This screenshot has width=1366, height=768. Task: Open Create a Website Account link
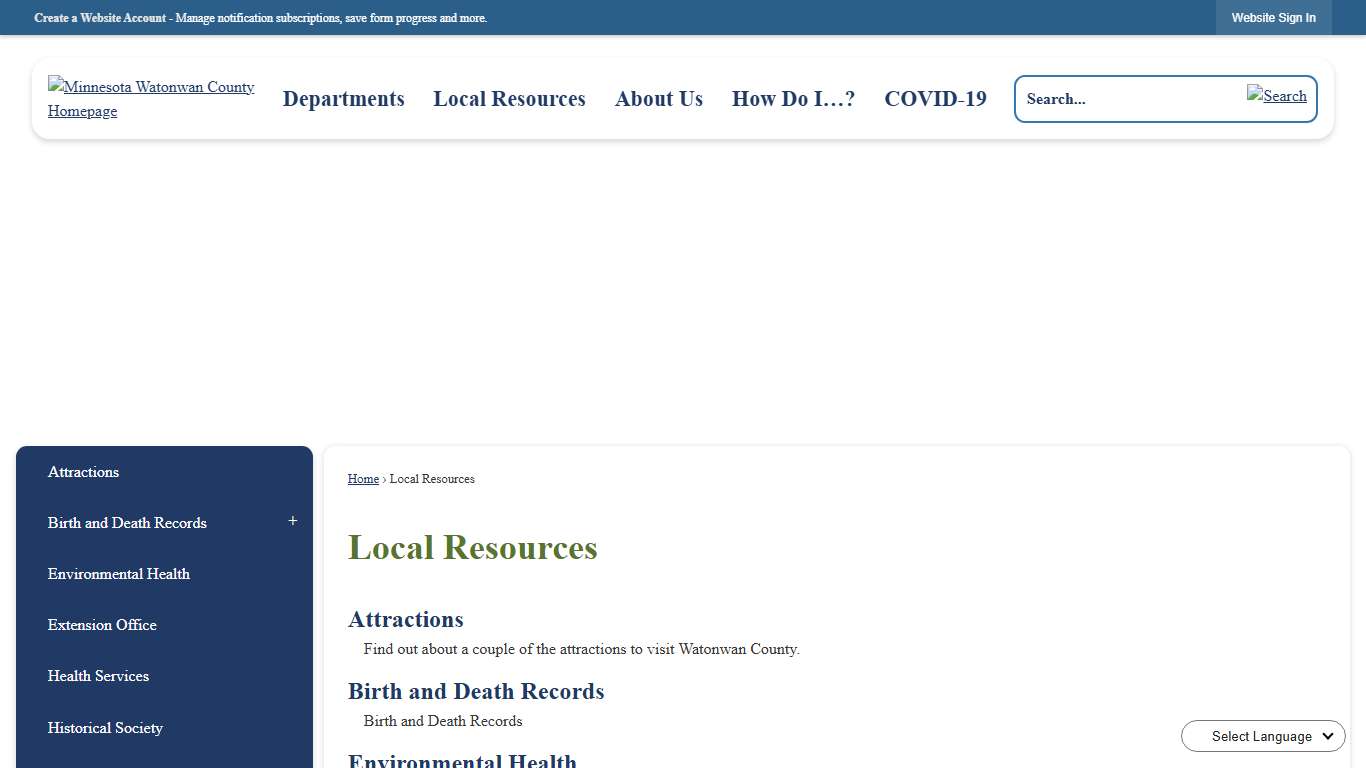(x=100, y=17)
